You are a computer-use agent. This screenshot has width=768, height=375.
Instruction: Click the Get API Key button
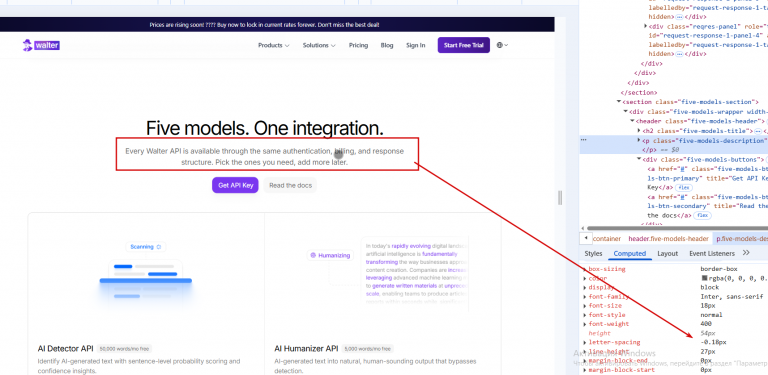coord(235,185)
